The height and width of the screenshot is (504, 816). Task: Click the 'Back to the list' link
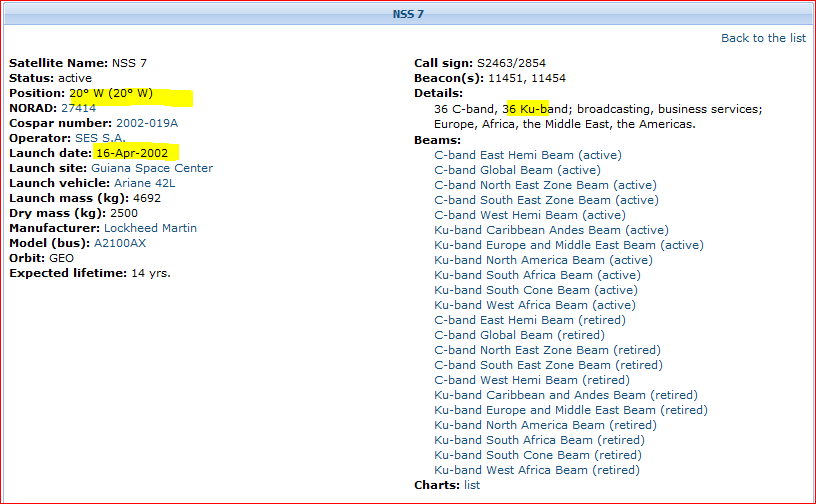point(763,38)
